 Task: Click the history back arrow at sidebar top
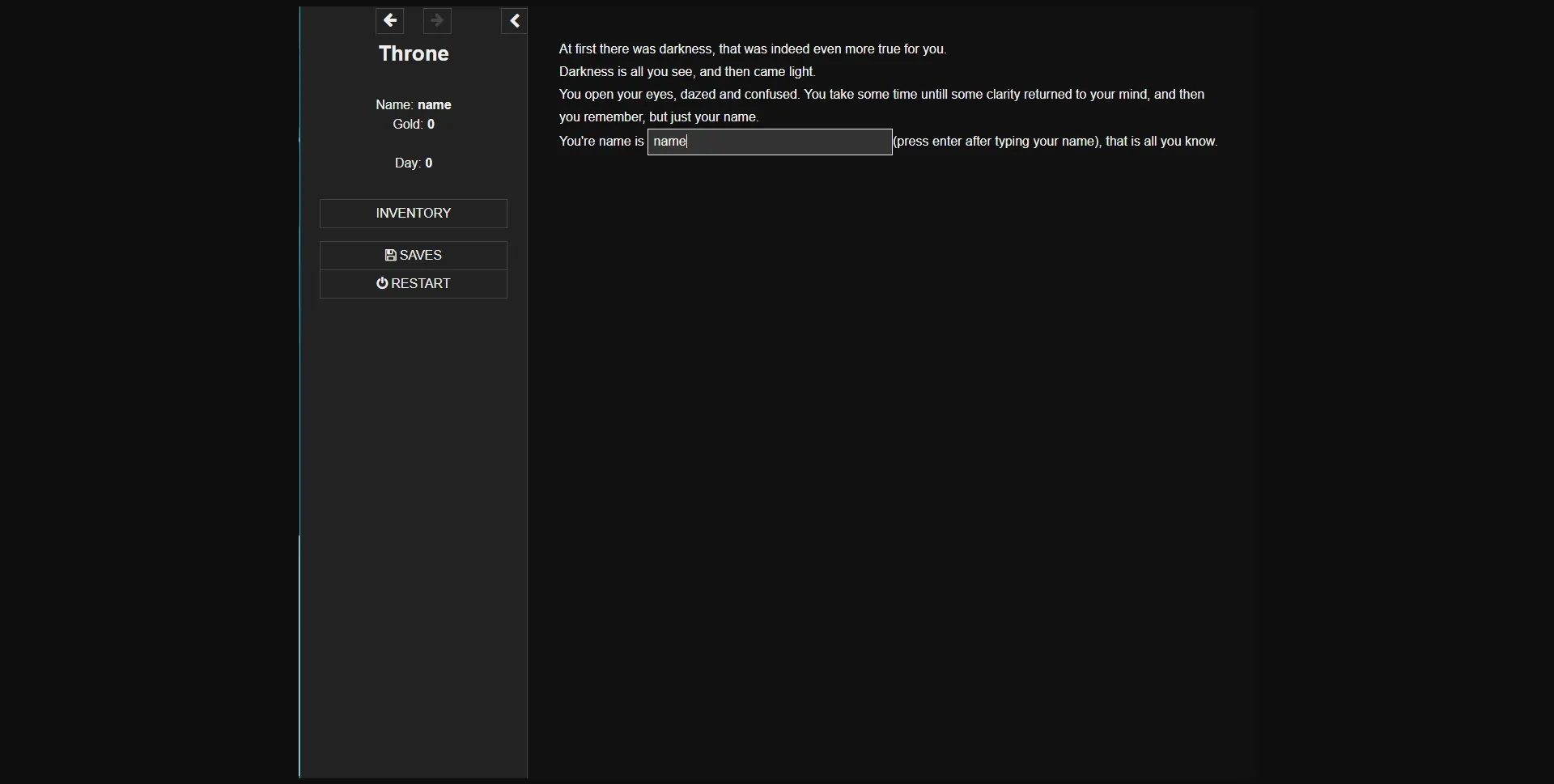(x=390, y=20)
